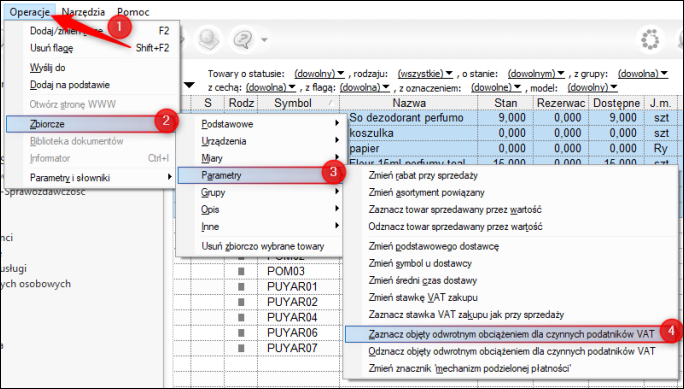Click the So dezodorant perfumo name cell

(x=413, y=118)
